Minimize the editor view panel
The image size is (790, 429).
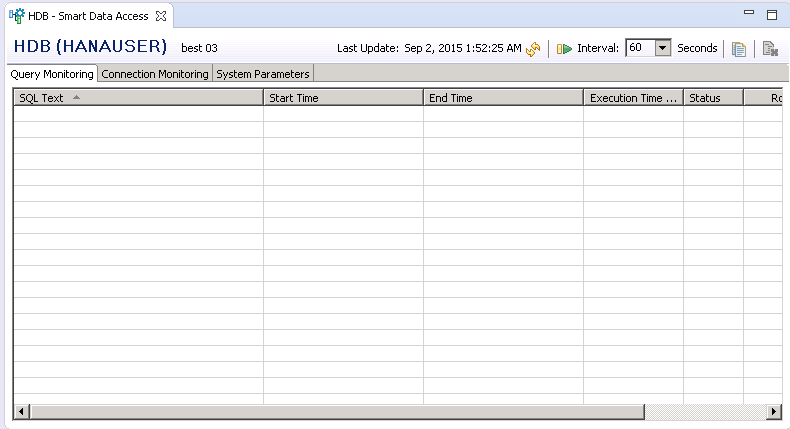click(x=749, y=15)
